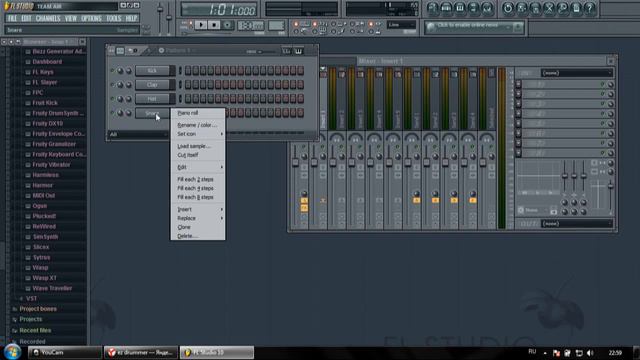Click the Kick channel button
The image size is (640, 360).
tap(152, 71)
